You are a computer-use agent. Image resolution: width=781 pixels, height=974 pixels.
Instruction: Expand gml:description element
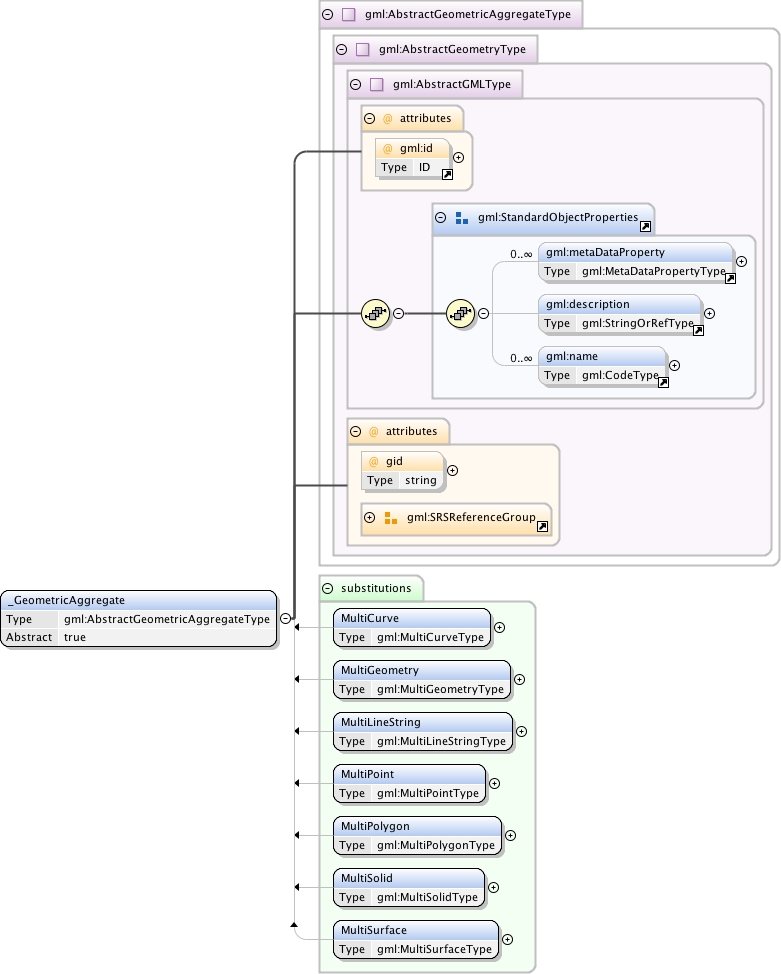click(710, 314)
